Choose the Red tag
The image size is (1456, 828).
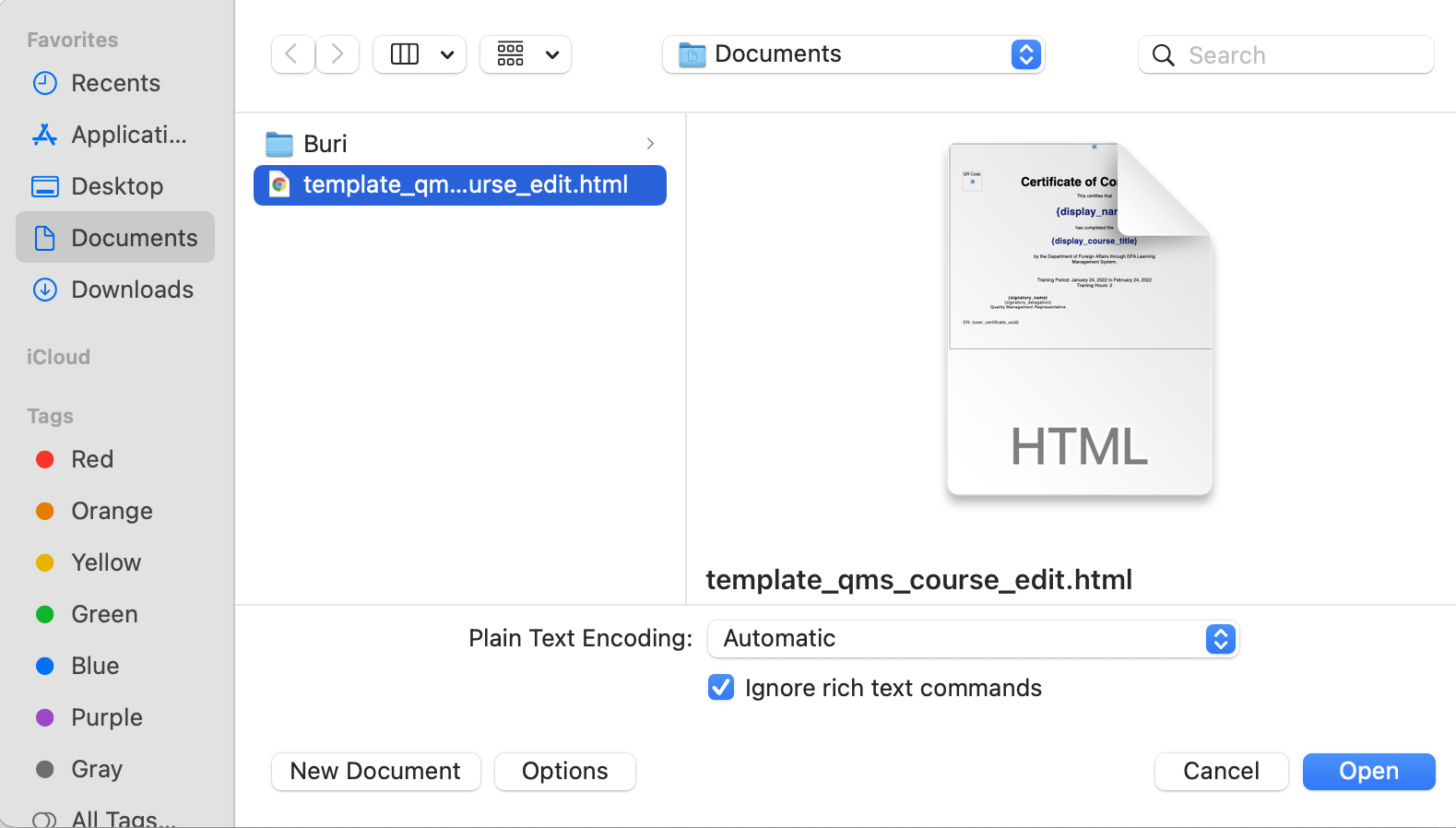pos(92,459)
